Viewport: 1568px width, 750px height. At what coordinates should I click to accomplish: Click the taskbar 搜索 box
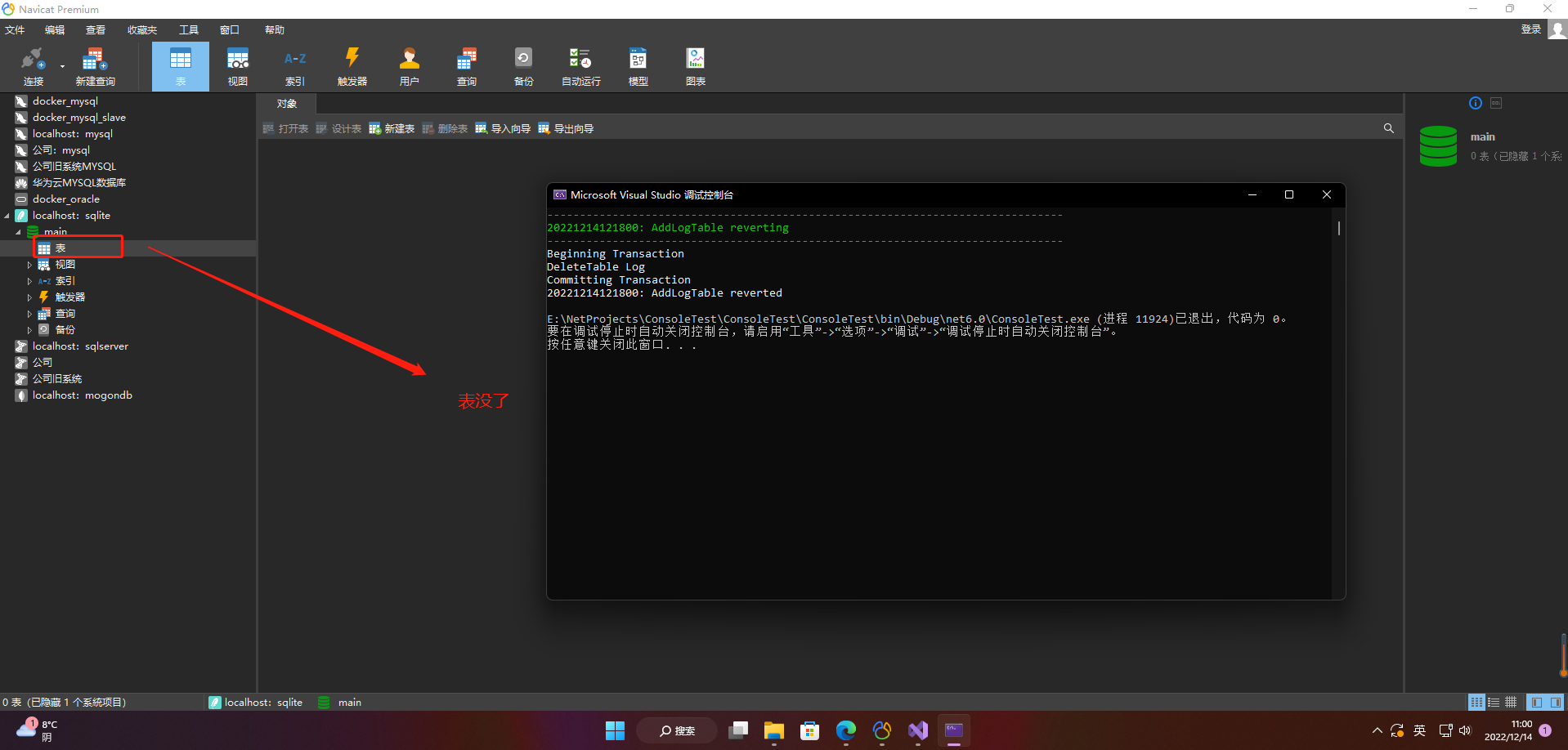(x=677, y=730)
